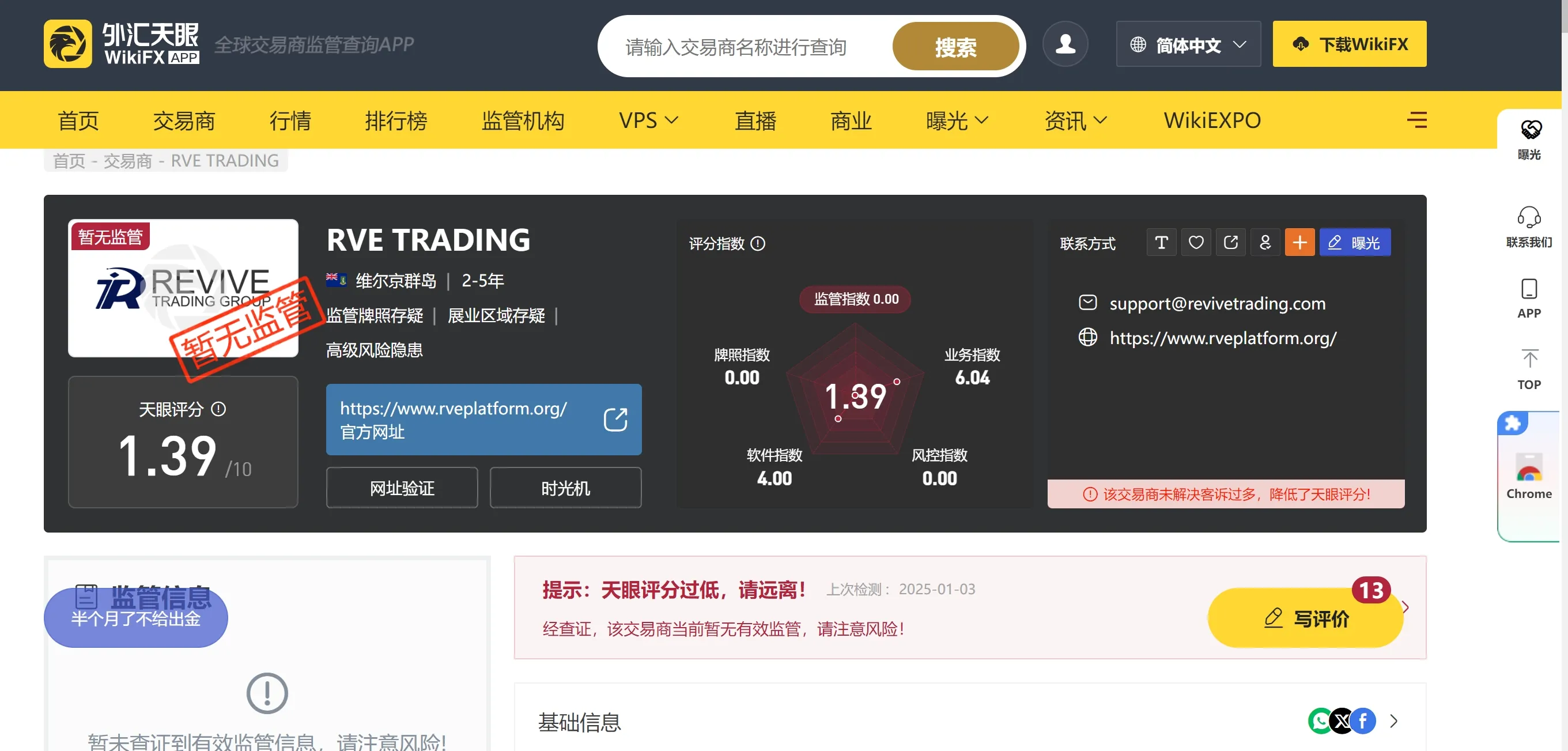Click the 搜索 search button

[x=955, y=46]
